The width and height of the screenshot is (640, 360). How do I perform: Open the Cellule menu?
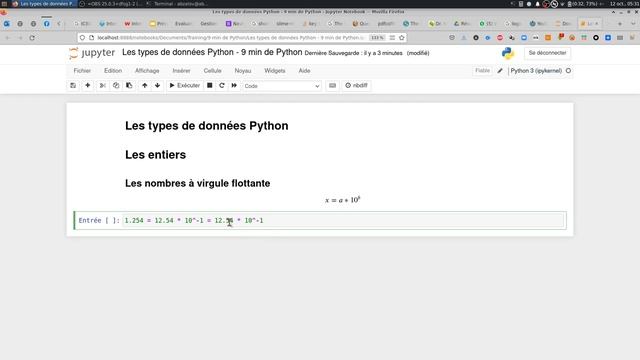212,71
